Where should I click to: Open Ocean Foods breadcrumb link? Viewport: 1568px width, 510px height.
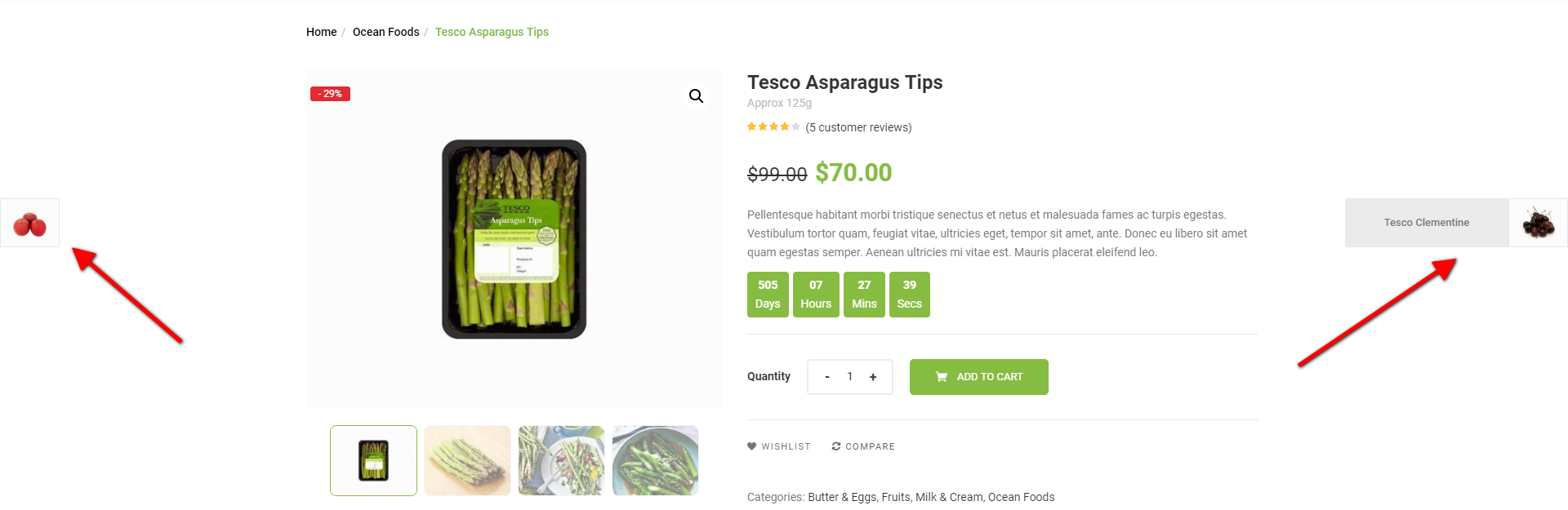coord(385,32)
